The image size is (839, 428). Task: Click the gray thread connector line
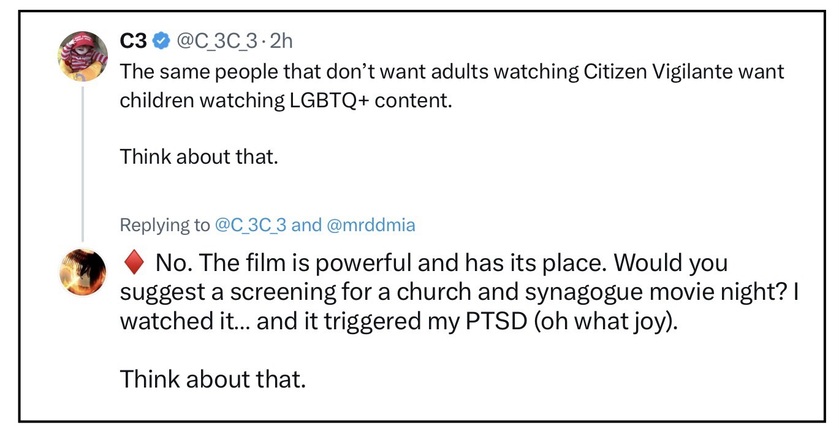(83, 164)
